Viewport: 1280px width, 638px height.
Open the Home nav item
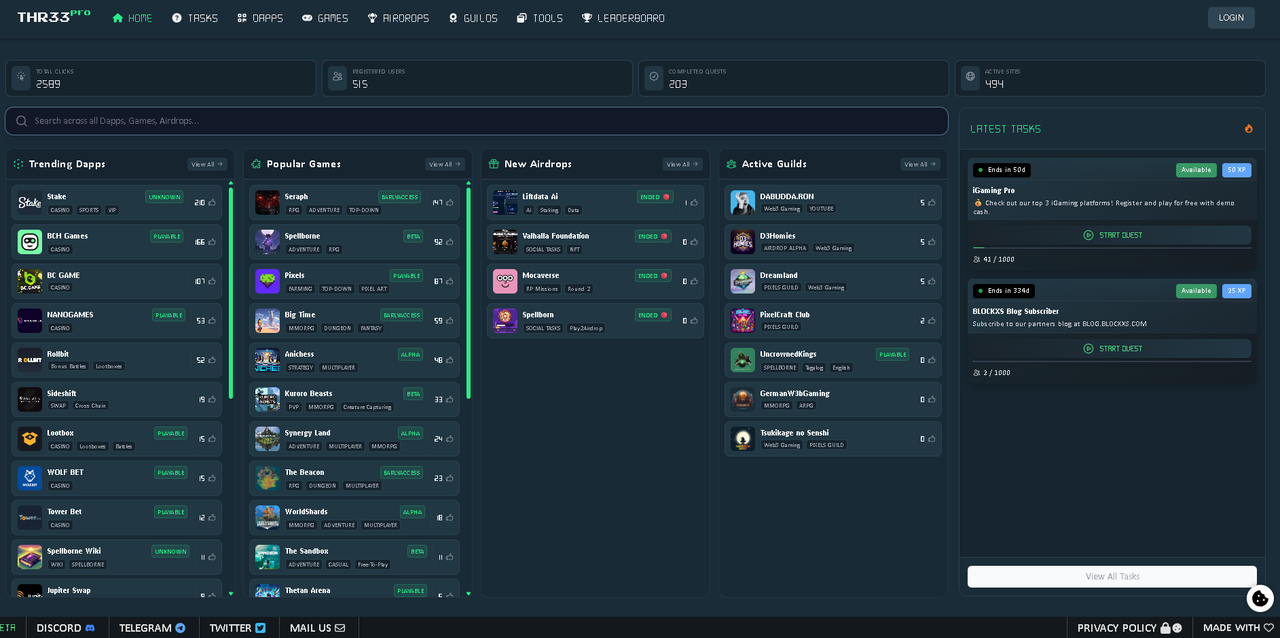tap(132, 18)
